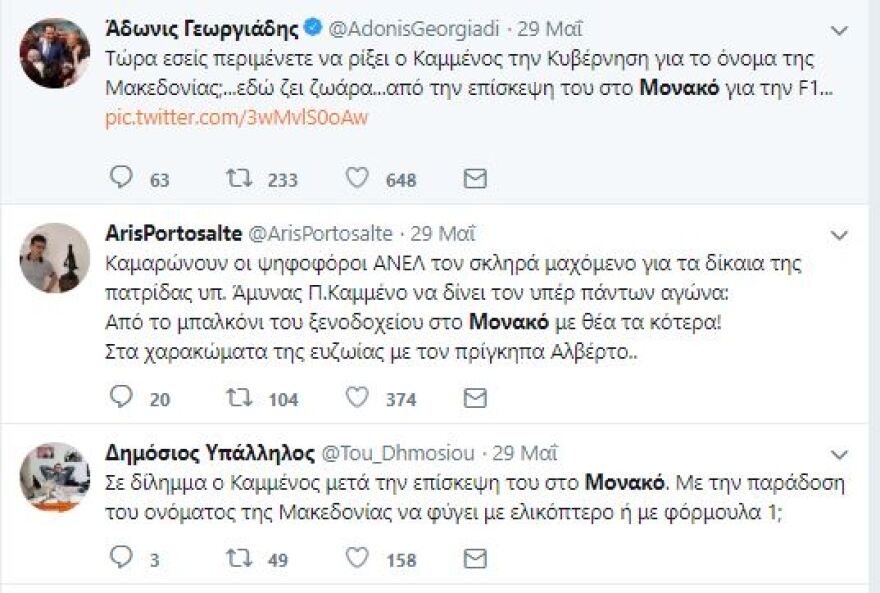
Task: Click ArisPortosalte avatar image
Action: pos(55,260)
